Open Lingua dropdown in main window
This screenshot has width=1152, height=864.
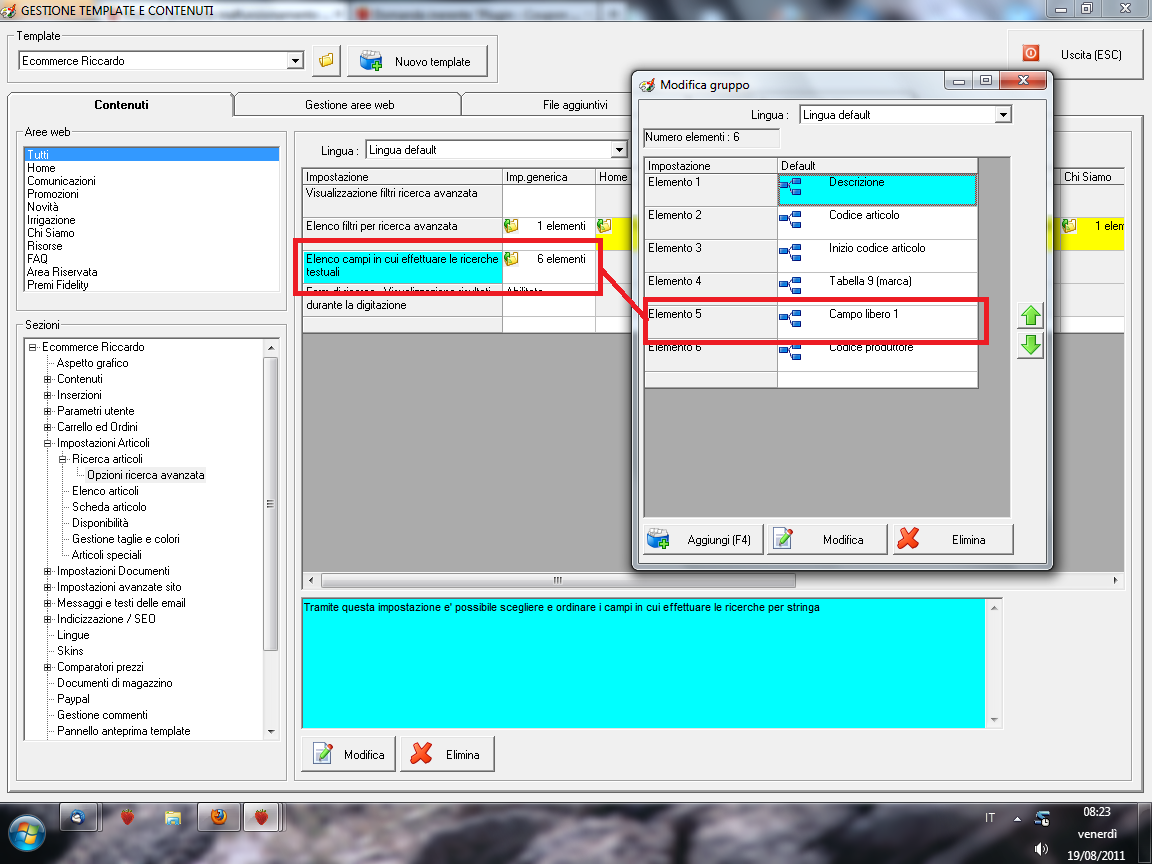coord(619,150)
